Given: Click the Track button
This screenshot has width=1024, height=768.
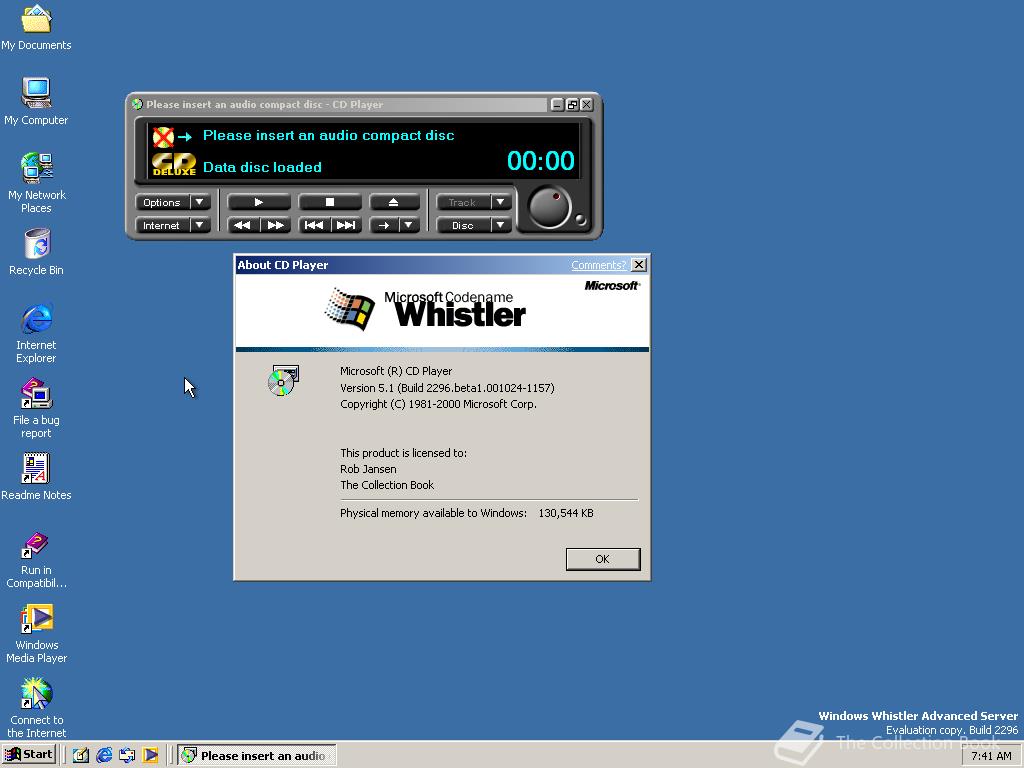Looking at the screenshot, I should point(462,202).
